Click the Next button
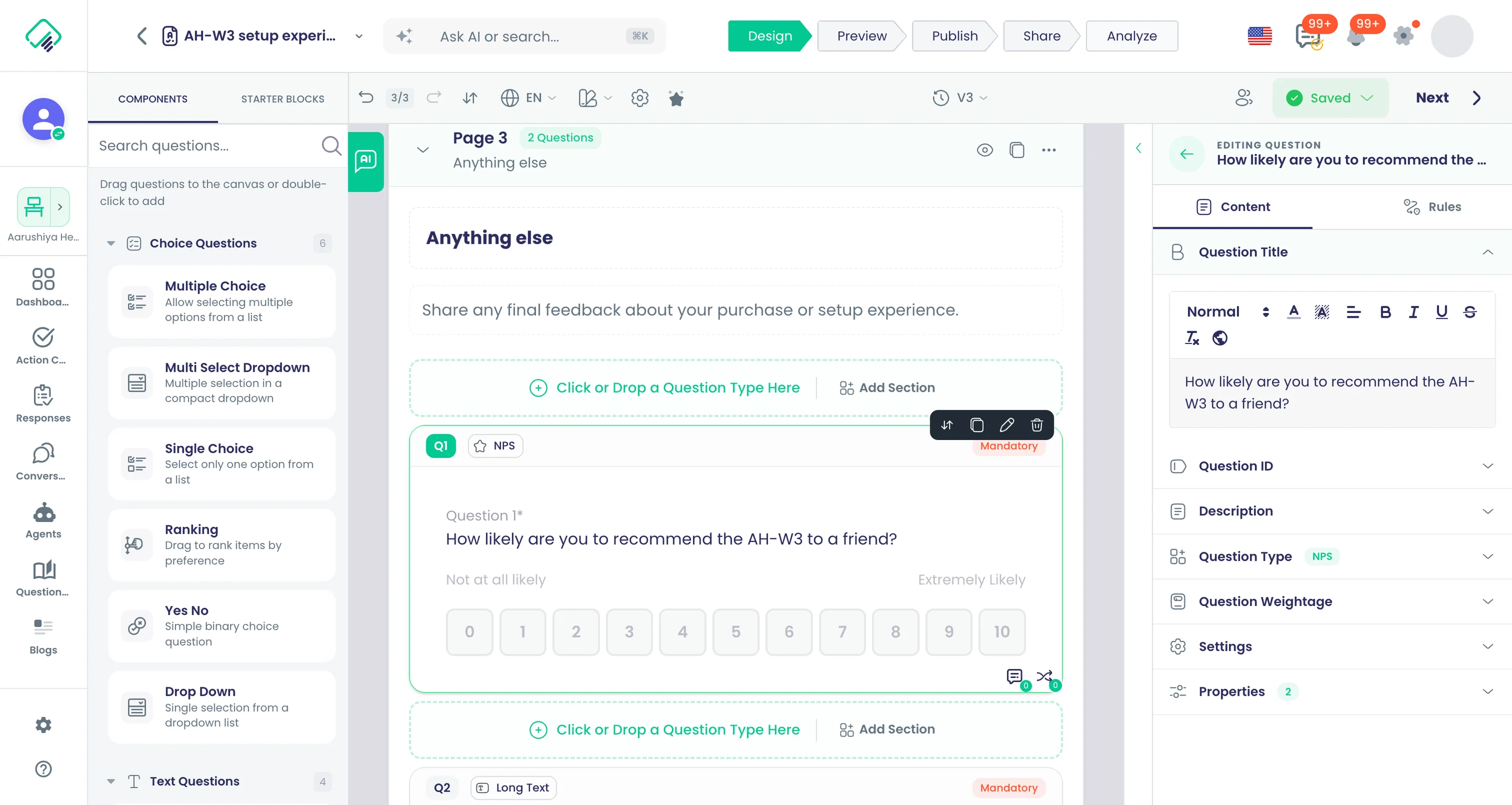This screenshot has height=805, width=1512. [x=1448, y=98]
